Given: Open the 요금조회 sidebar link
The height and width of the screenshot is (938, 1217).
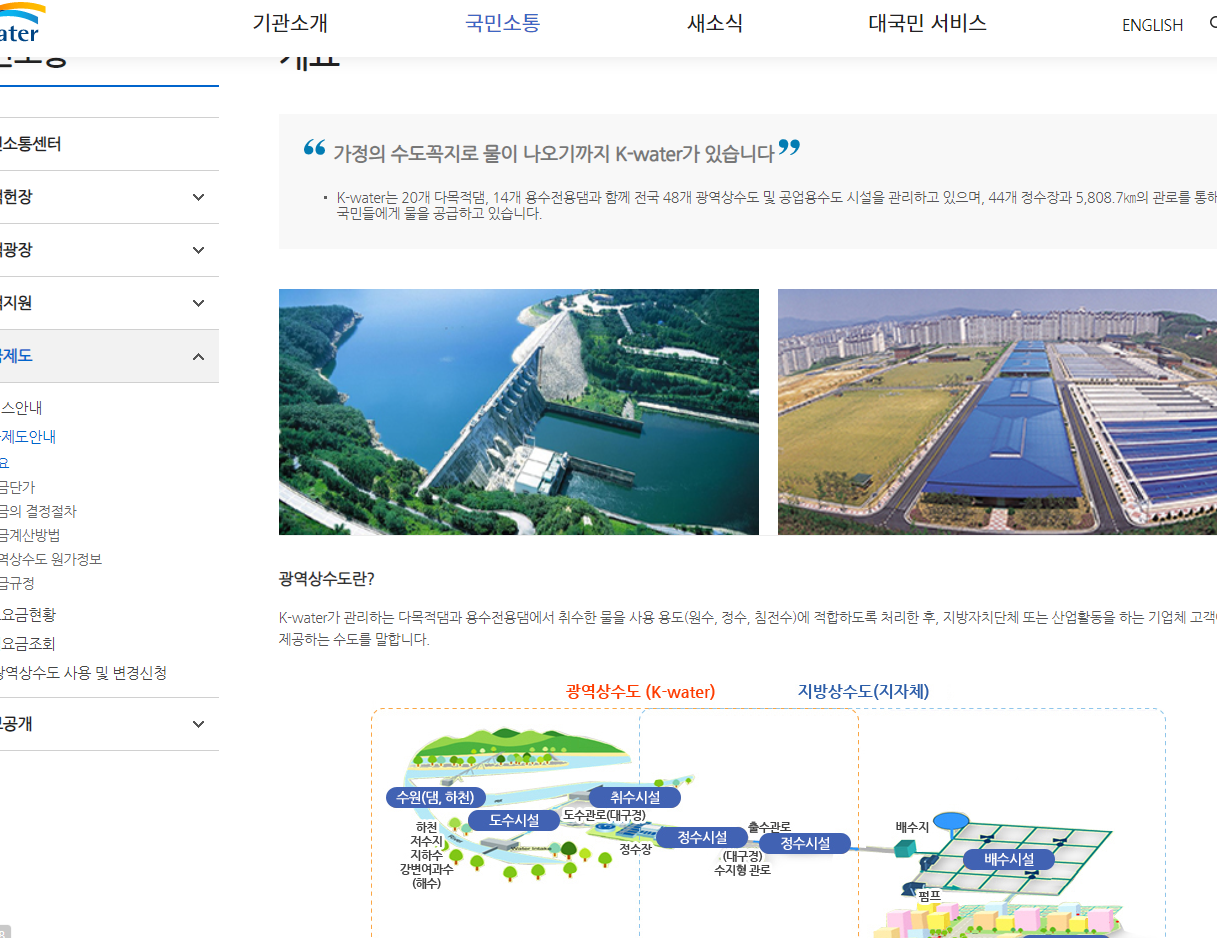Looking at the screenshot, I should click(28, 644).
